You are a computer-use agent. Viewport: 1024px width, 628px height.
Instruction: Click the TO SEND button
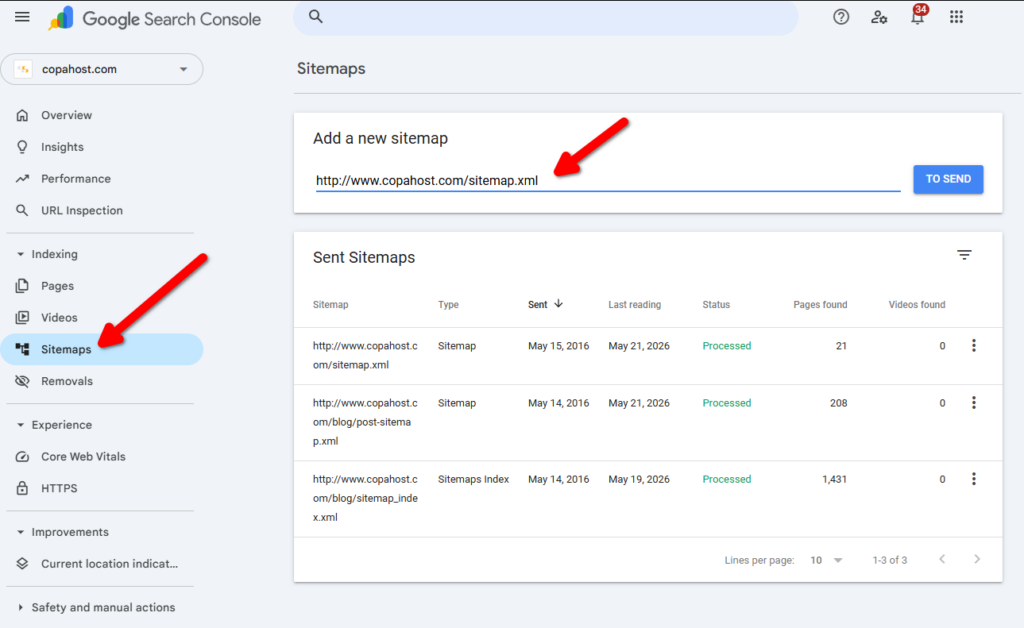click(x=948, y=179)
